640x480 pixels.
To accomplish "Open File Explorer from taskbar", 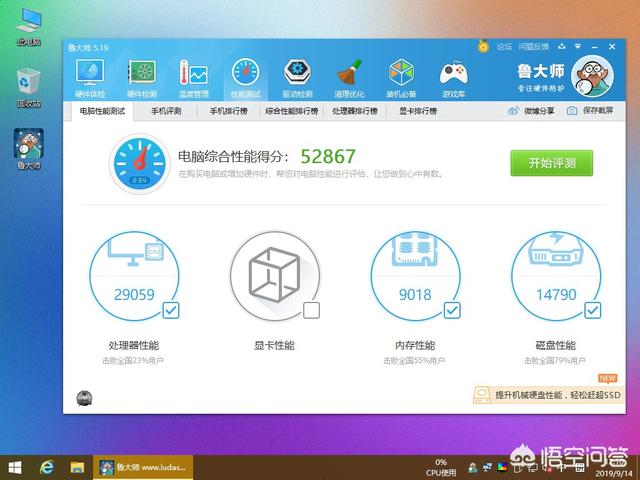I will click(77, 468).
